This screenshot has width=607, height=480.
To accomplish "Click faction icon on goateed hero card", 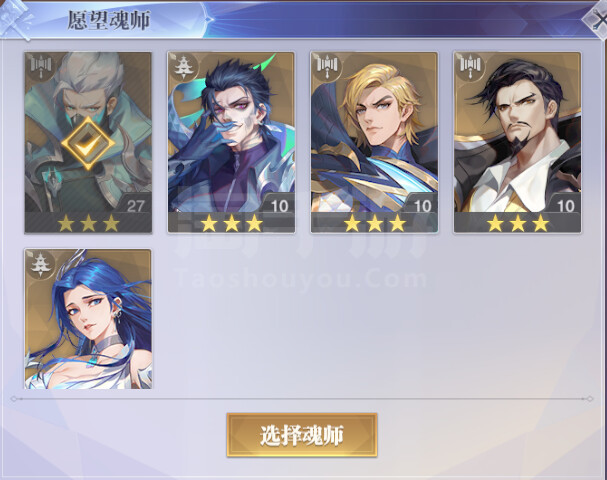I will (470, 66).
